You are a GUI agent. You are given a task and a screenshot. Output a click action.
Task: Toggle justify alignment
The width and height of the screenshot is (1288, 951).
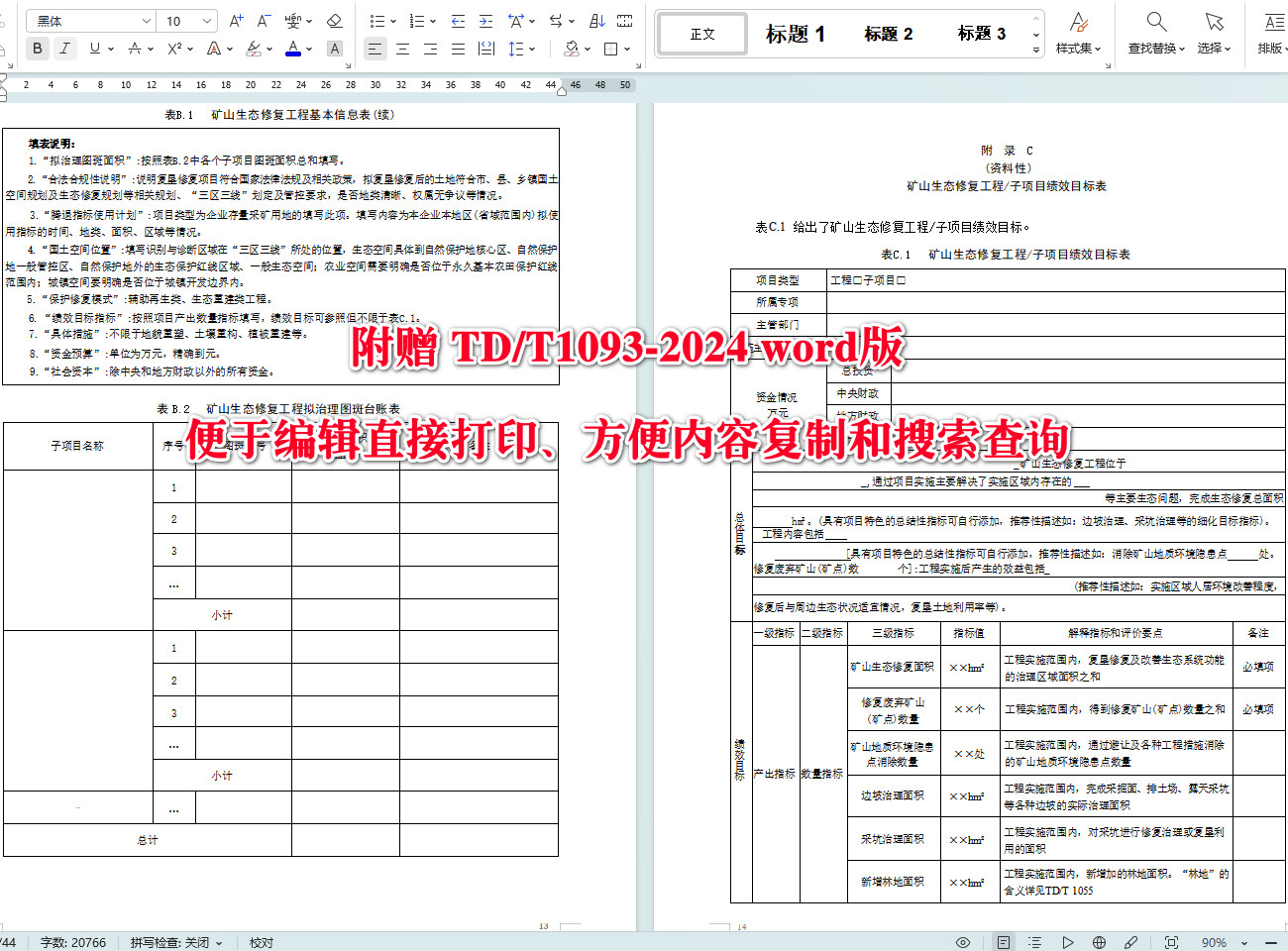[x=459, y=47]
